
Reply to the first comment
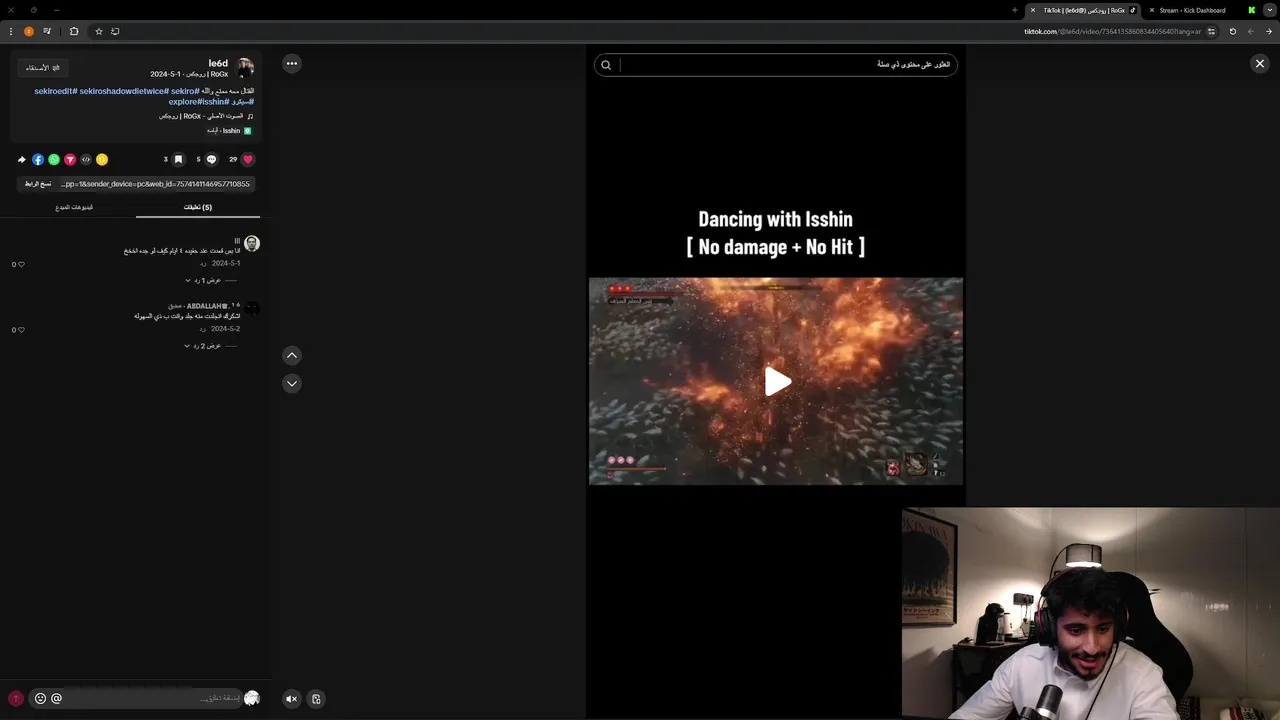203,263
